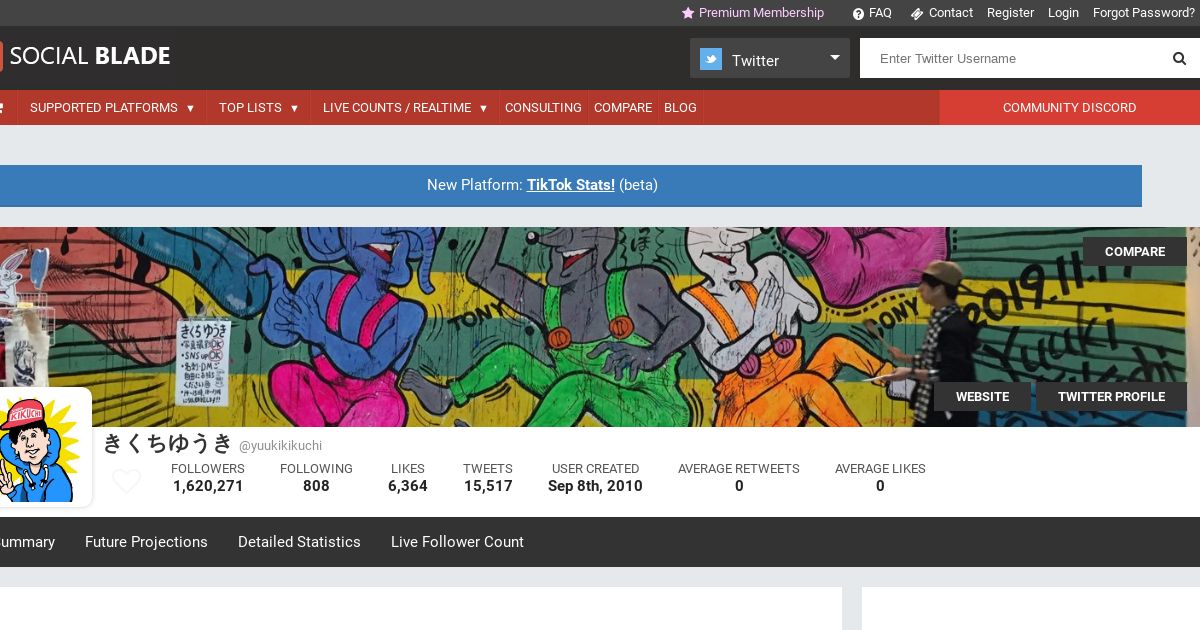The height and width of the screenshot is (630, 1200).
Task: Focus the Enter Twitter Username field
Action: coord(1010,58)
